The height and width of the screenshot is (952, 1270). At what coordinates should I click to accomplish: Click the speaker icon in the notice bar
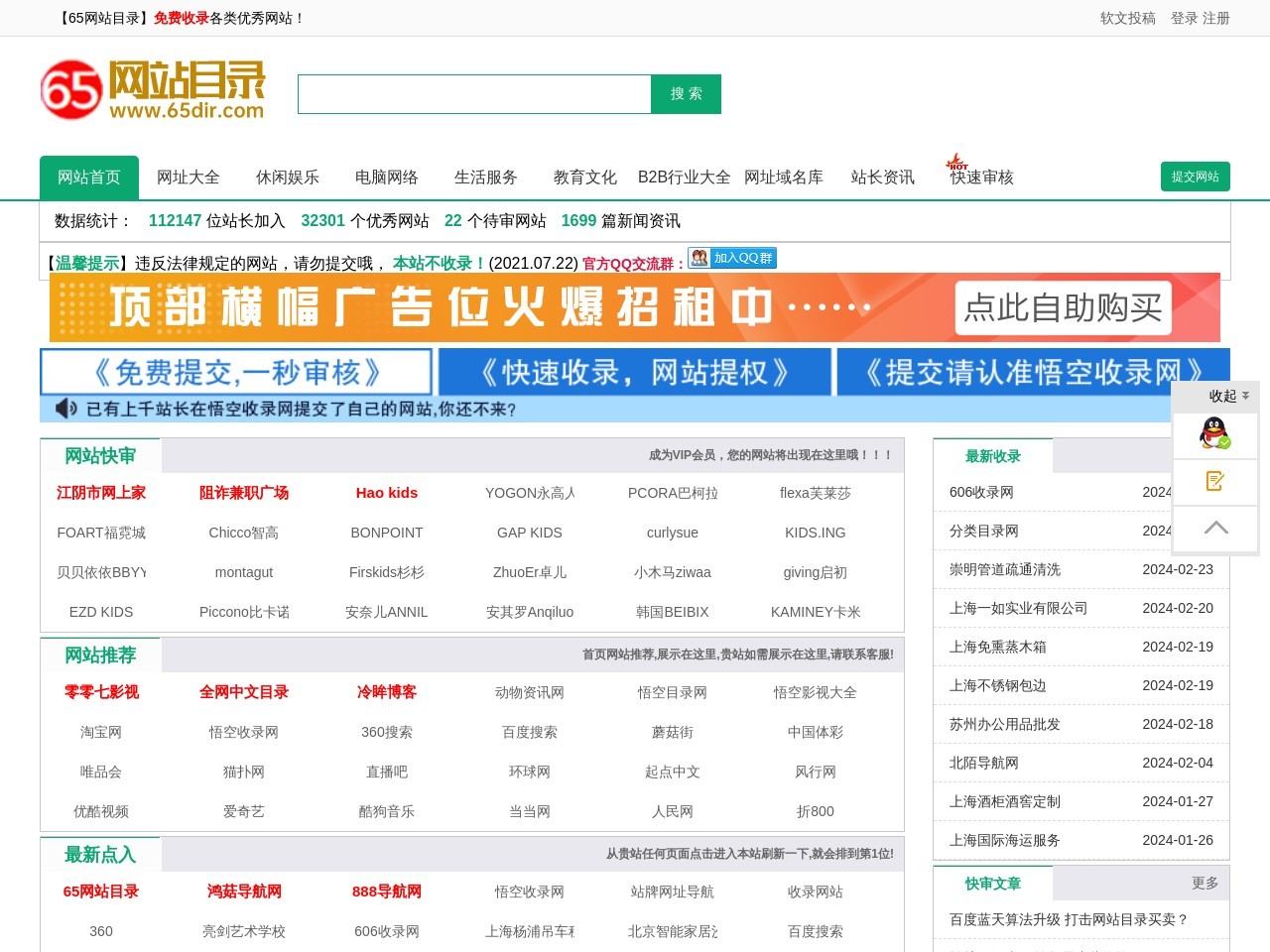coord(65,408)
